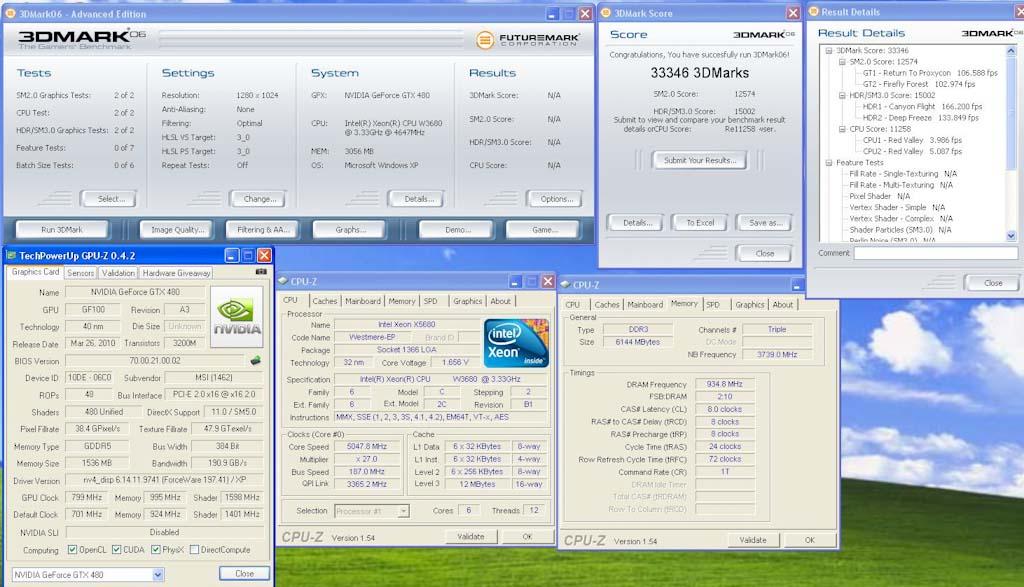
Task: Close the GPU-Z window with Close button
Action: click(x=244, y=573)
